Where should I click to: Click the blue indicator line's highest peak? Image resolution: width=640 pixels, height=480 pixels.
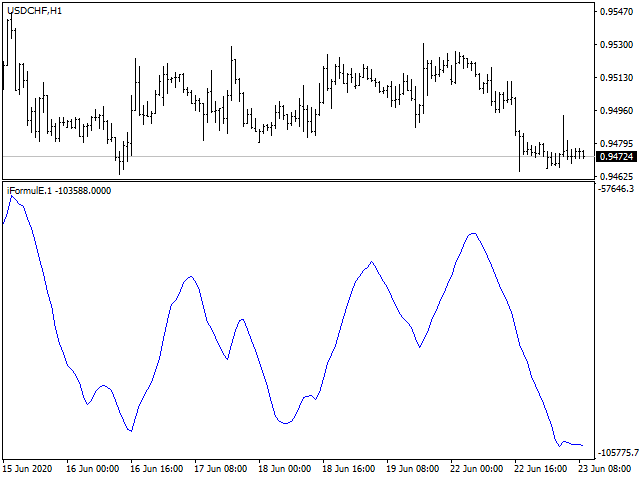point(11,196)
